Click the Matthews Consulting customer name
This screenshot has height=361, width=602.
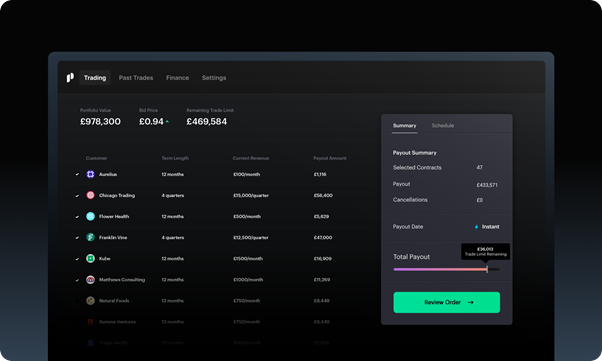[x=122, y=280]
